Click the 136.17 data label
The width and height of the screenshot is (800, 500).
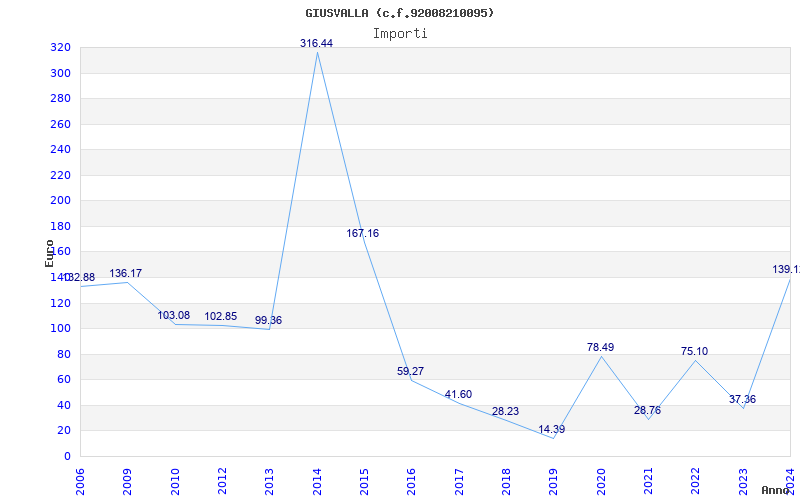[x=126, y=273]
